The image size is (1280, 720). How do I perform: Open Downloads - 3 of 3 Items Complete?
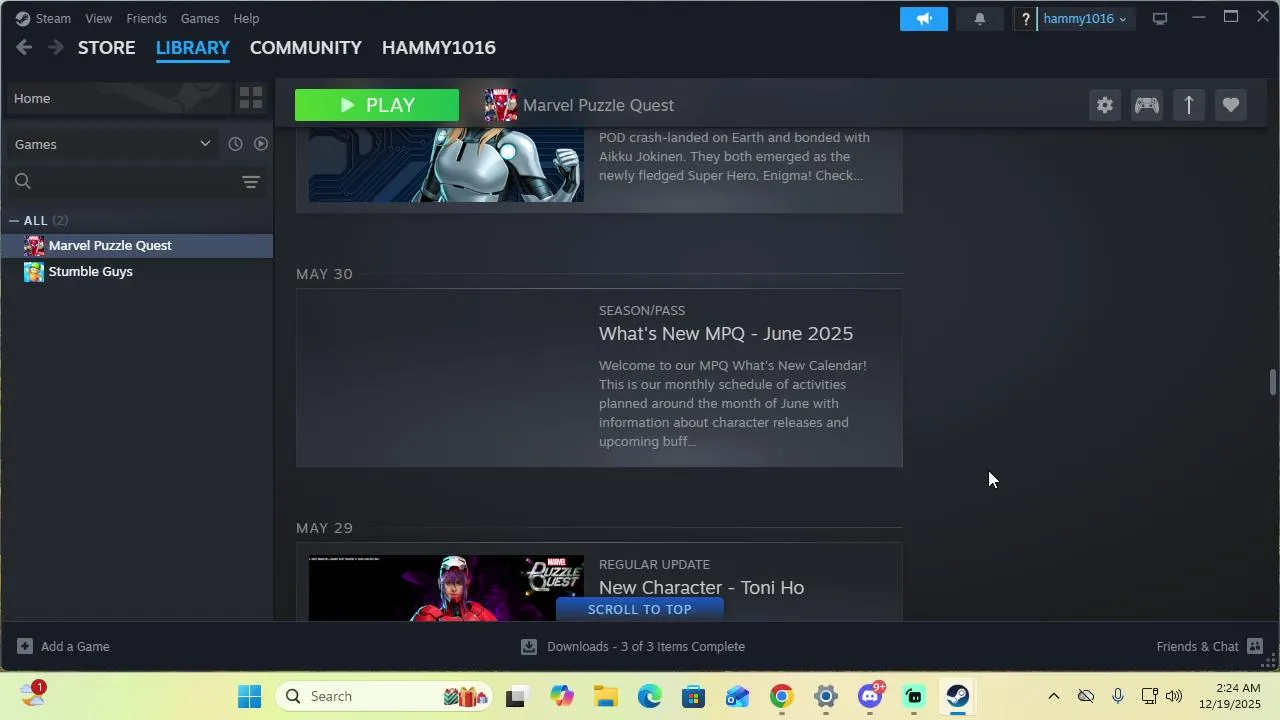click(x=646, y=646)
